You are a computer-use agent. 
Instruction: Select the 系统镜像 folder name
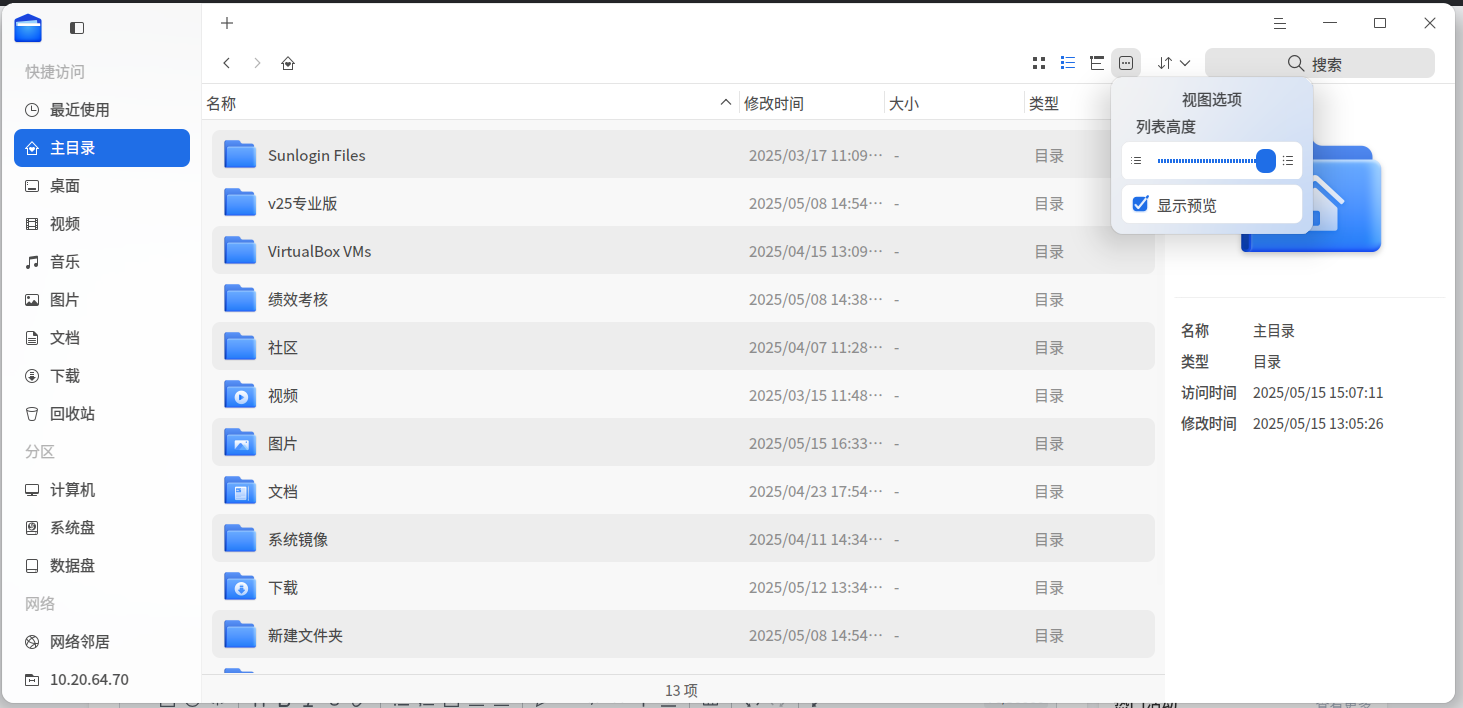click(298, 540)
